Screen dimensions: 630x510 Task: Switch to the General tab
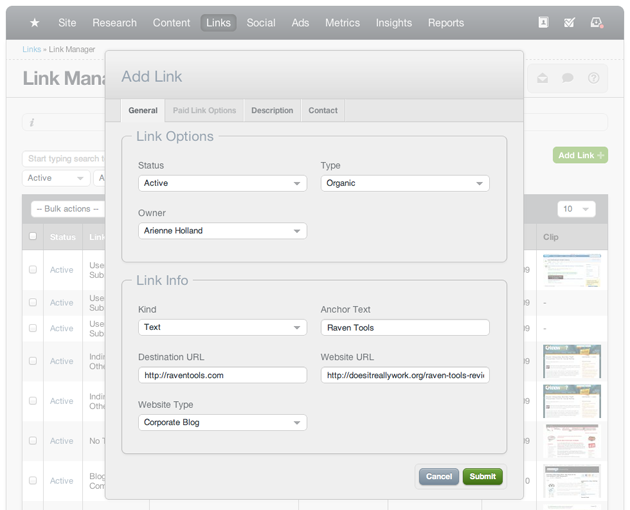tap(143, 111)
